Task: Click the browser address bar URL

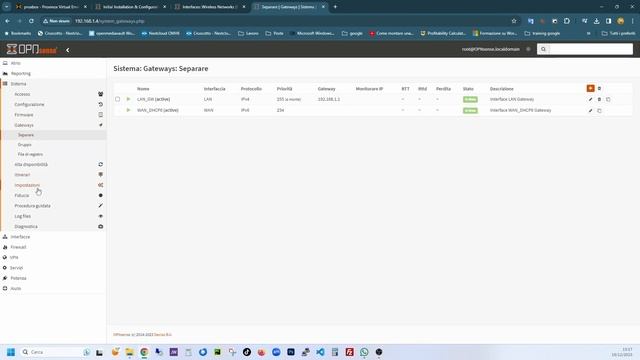Action: (x=109, y=21)
